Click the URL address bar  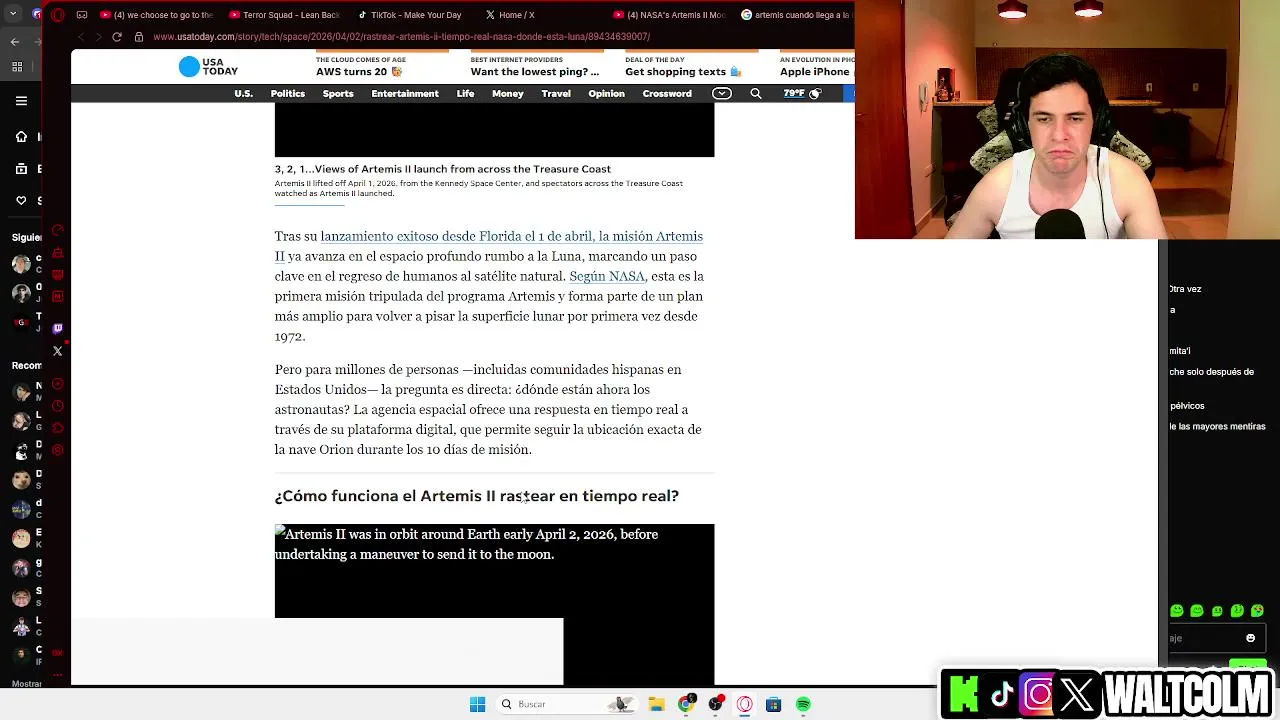tap(400, 37)
